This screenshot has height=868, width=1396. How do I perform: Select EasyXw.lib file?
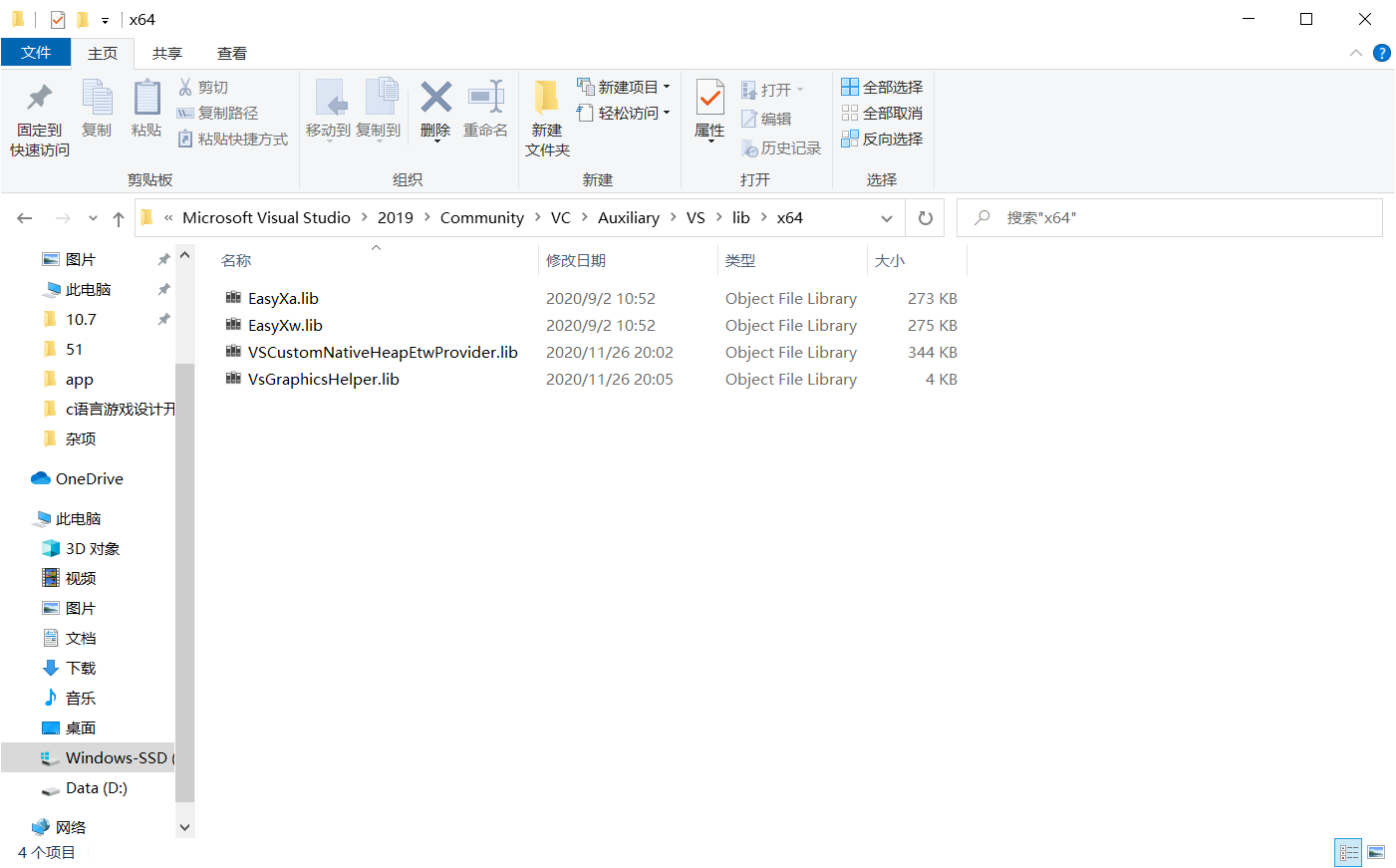tap(285, 326)
